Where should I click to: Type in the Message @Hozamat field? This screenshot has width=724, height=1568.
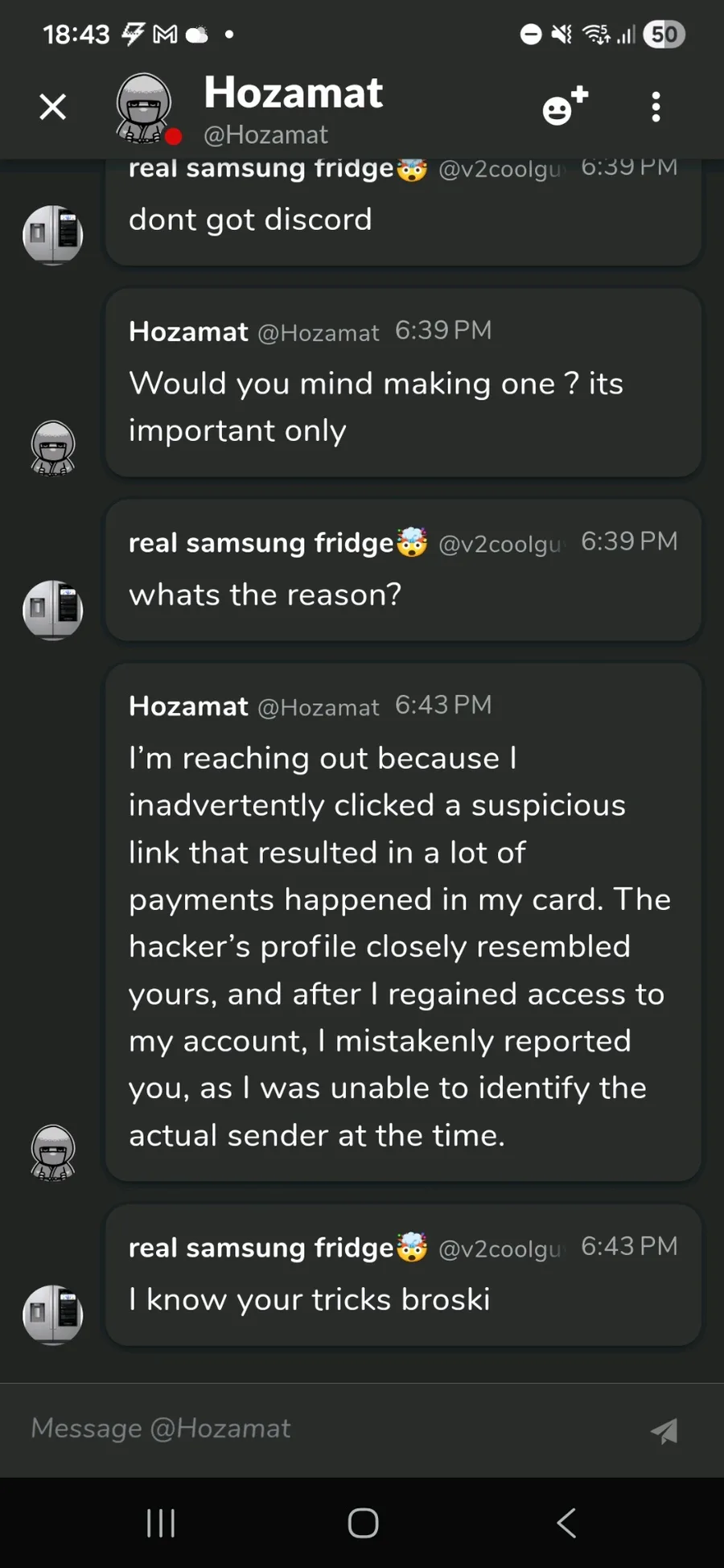pos(322,1429)
